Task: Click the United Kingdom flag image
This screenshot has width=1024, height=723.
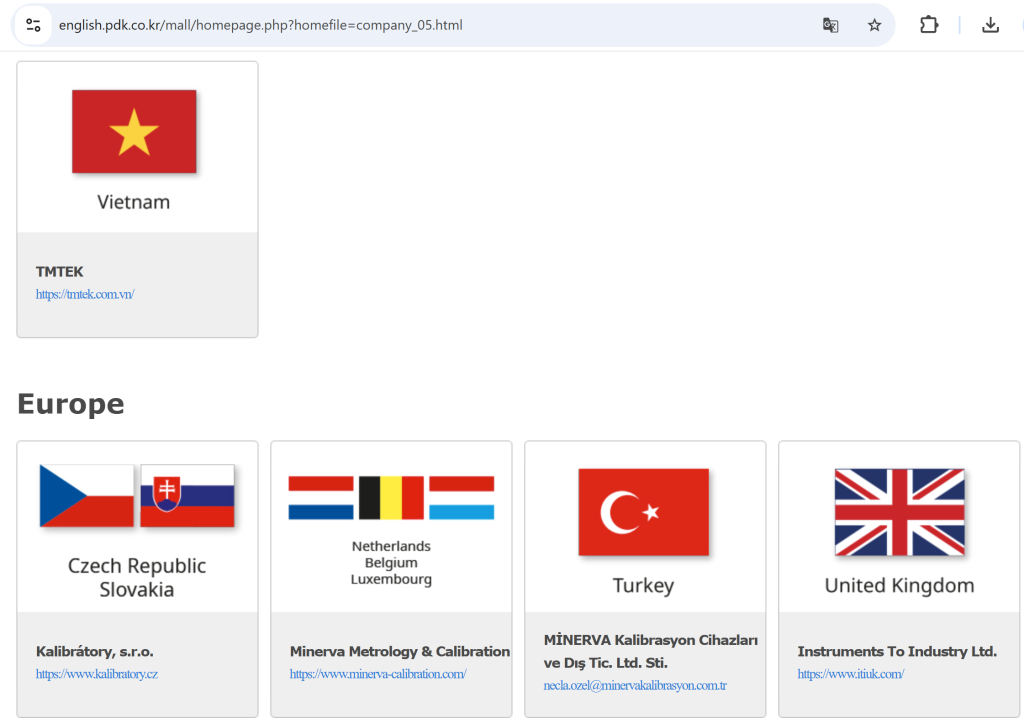Action: (x=899, y=512)
